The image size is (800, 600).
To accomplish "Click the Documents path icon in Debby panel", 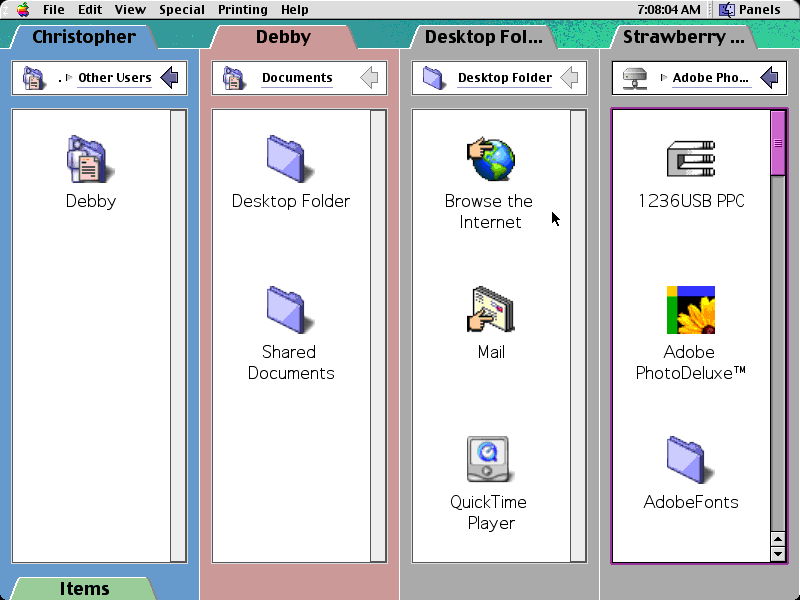I will click(234, 78).
